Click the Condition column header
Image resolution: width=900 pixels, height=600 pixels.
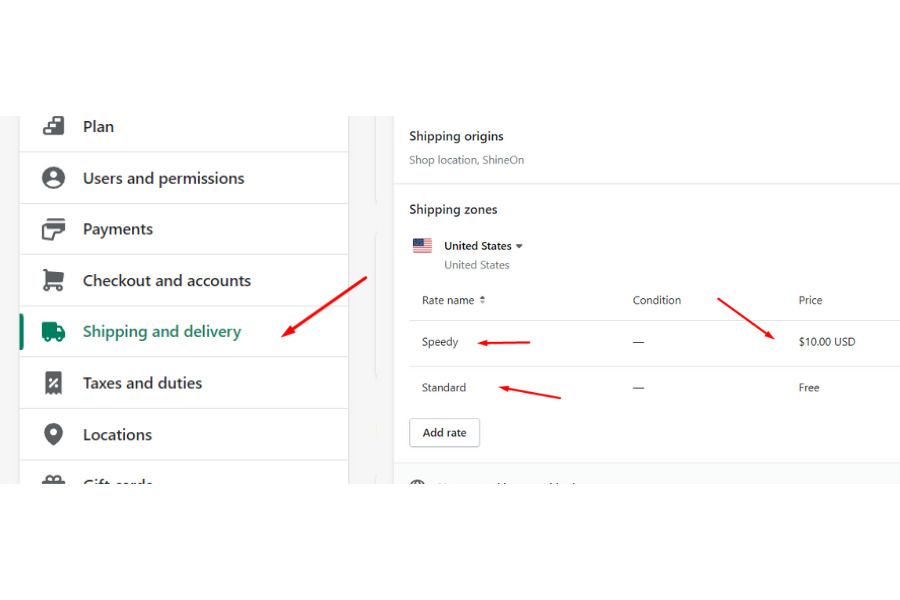[x=657, y=300]
